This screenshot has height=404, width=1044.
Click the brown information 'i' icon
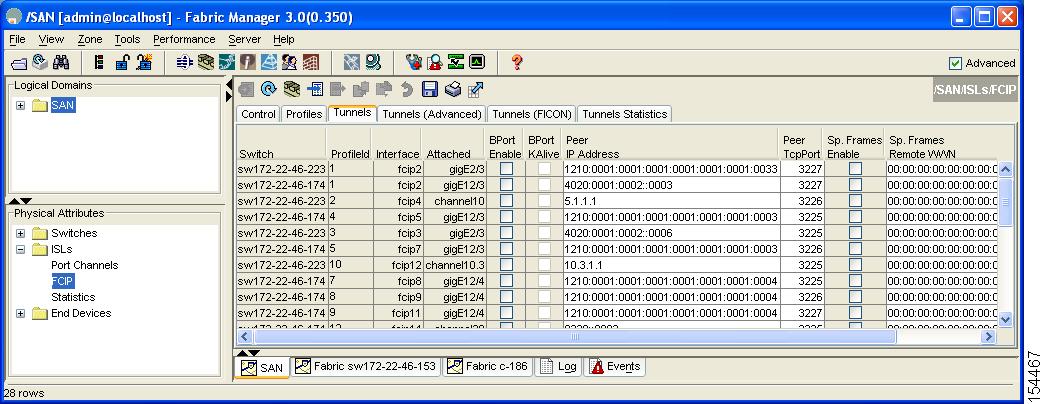[x=247, y=63]
